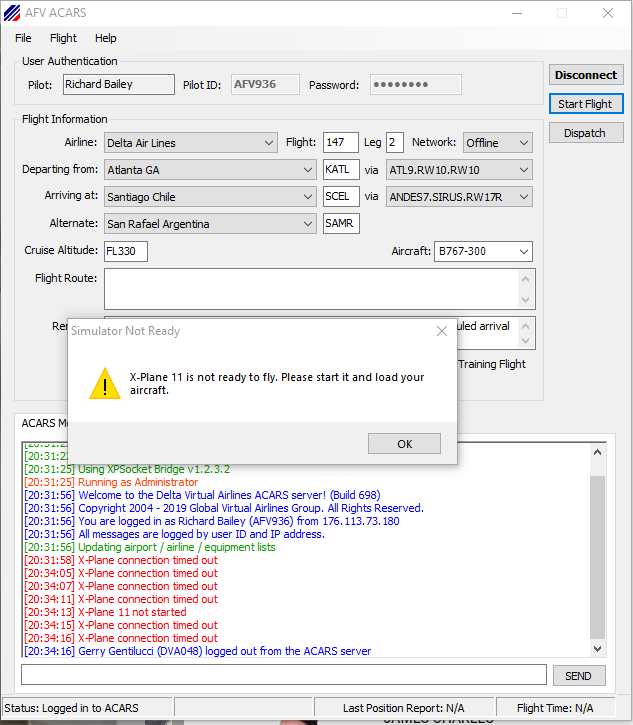Click the Remarks box scroll down arrow

pyautogui.click(x=525, y=341)
